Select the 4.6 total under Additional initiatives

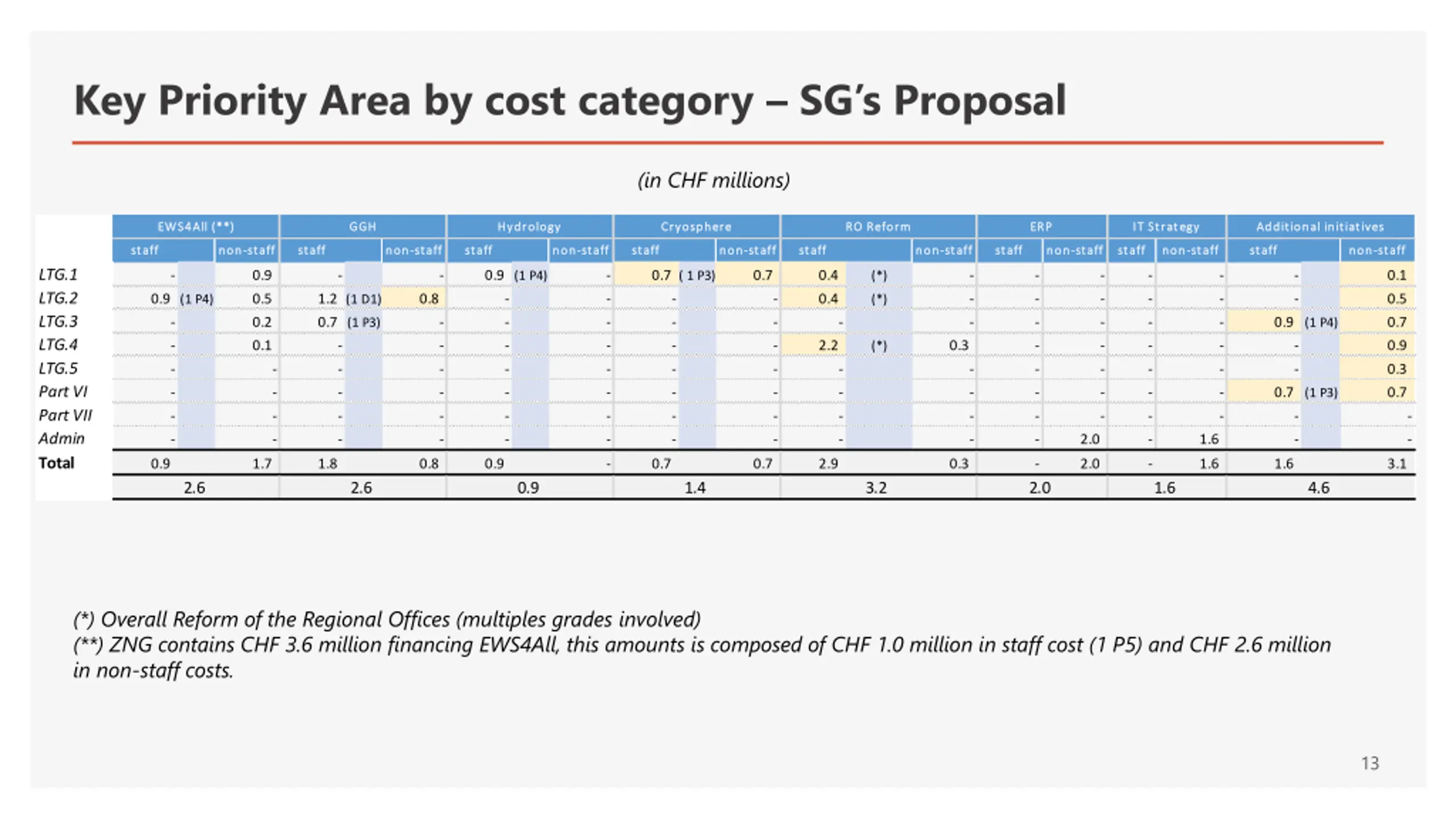1318,488
